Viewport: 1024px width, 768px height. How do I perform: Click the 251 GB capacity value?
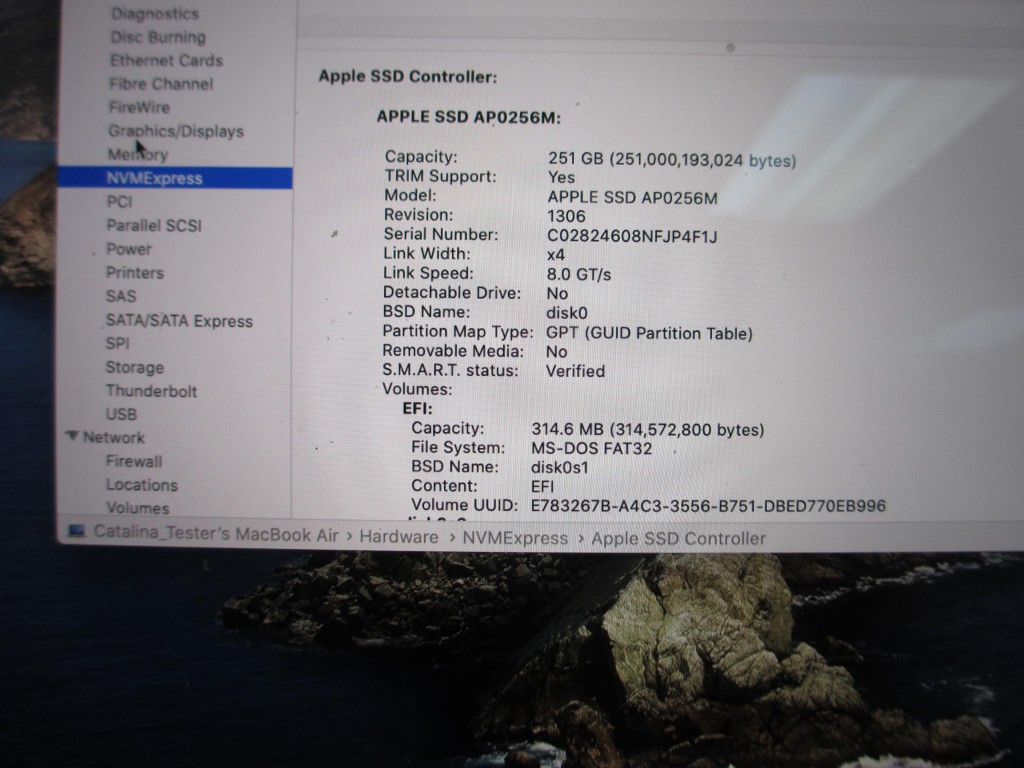click(672, 160)
